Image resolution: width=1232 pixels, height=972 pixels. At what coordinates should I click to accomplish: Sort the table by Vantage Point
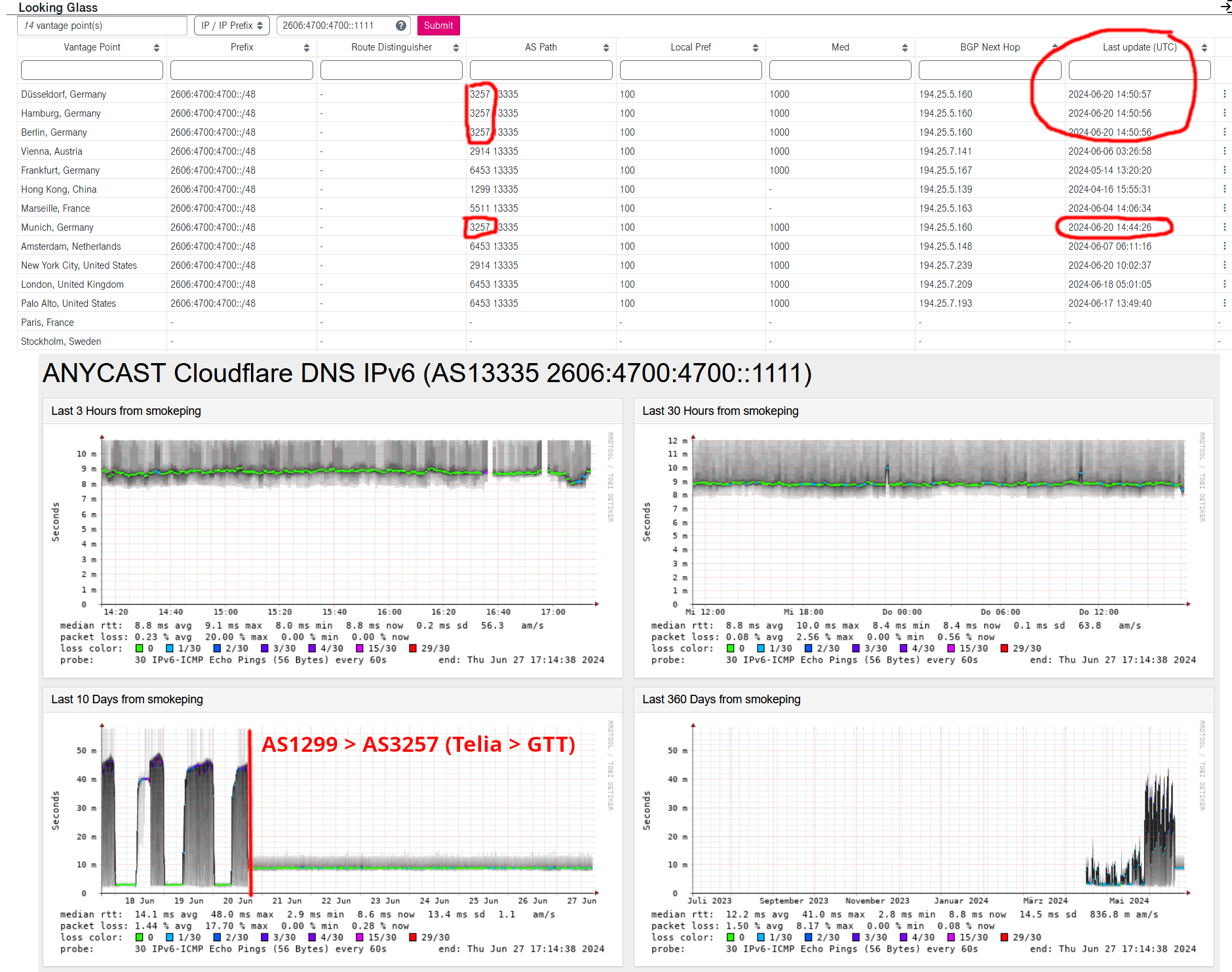156,47
